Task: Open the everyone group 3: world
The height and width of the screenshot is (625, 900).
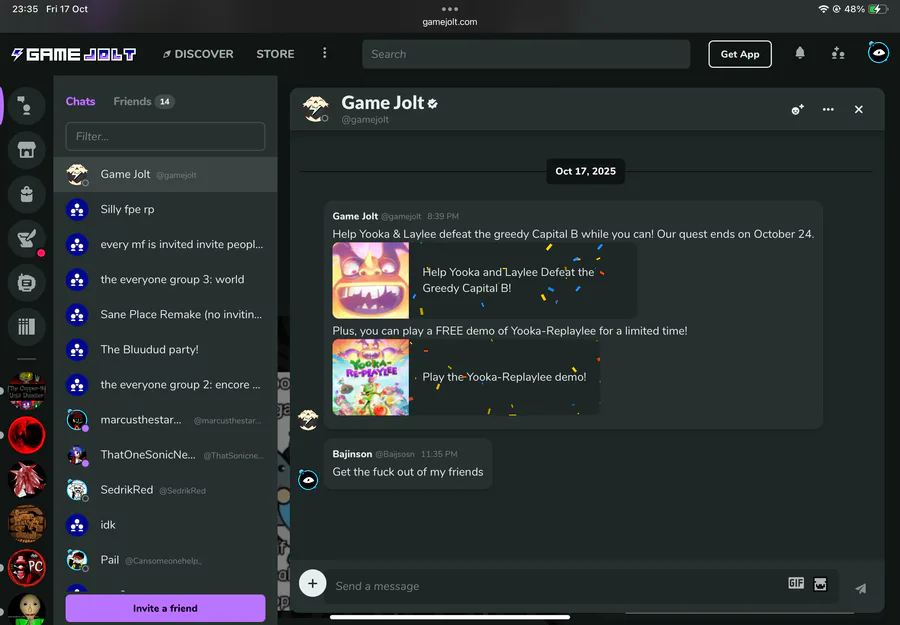Action: click(x=165, y=279)
